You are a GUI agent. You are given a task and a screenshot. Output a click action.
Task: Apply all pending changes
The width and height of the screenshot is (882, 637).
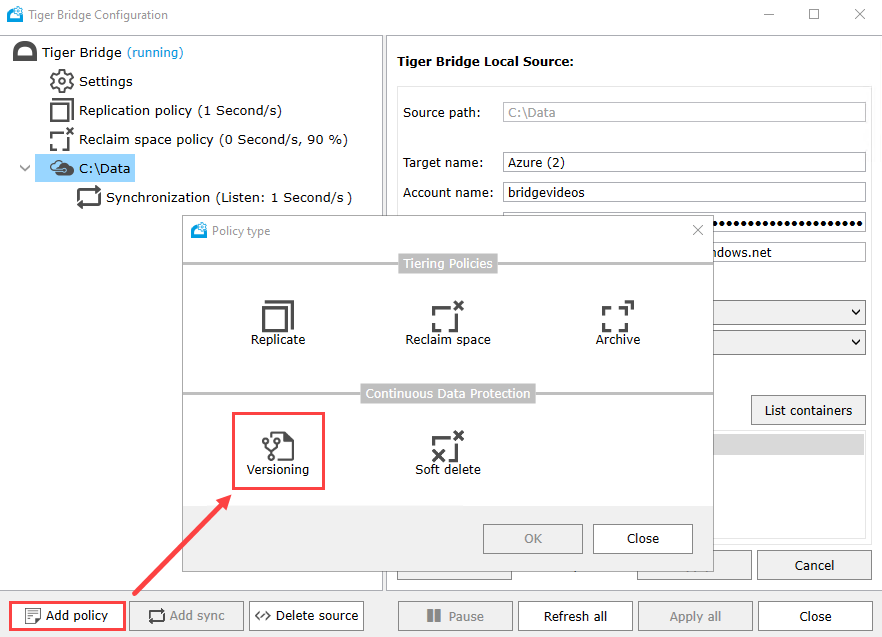[695, 615]
